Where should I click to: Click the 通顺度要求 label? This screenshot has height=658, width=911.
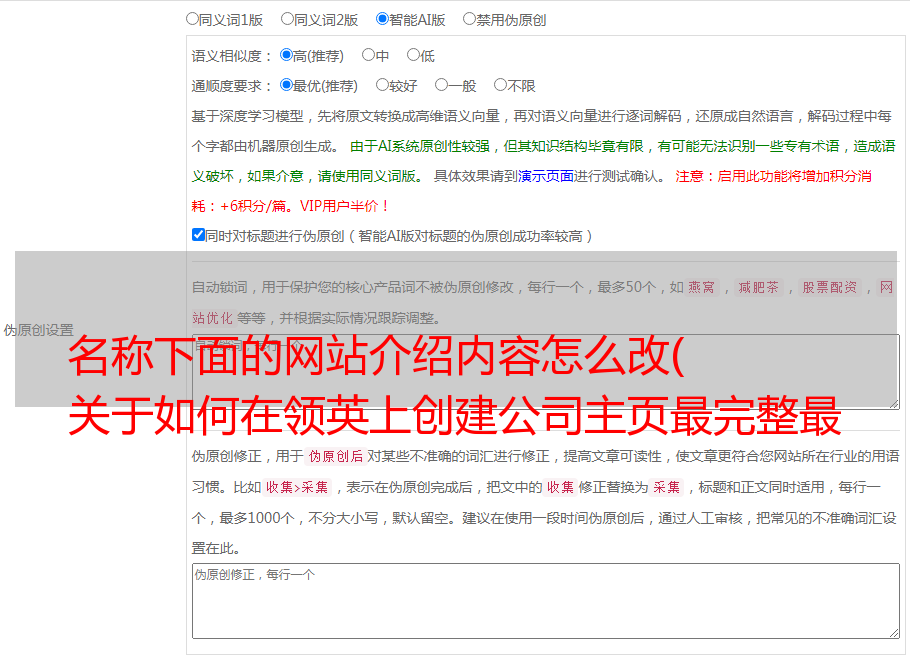(x=232, y=86)
